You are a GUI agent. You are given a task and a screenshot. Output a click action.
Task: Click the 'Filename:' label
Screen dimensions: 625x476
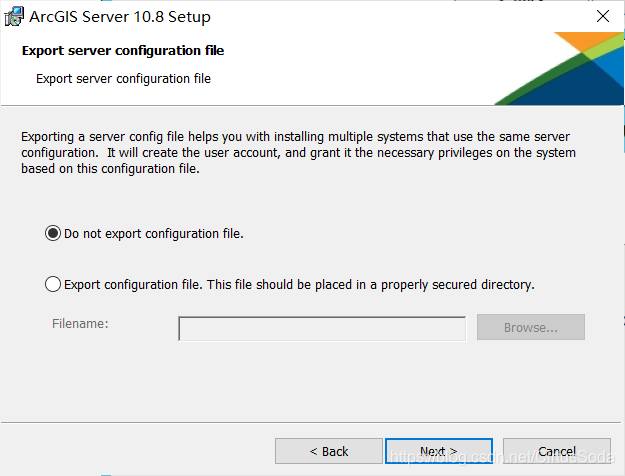click(80, 323)
